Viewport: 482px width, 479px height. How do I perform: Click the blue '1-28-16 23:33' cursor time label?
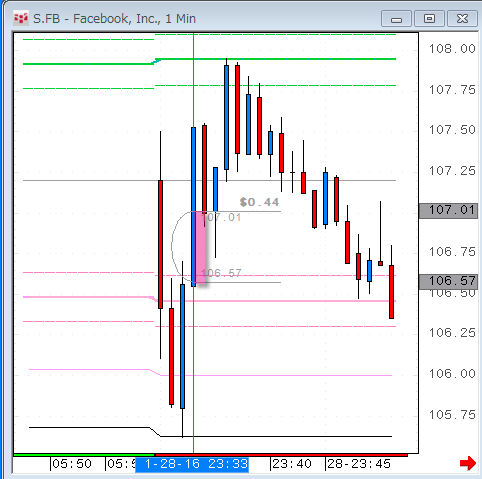(192, 464)
